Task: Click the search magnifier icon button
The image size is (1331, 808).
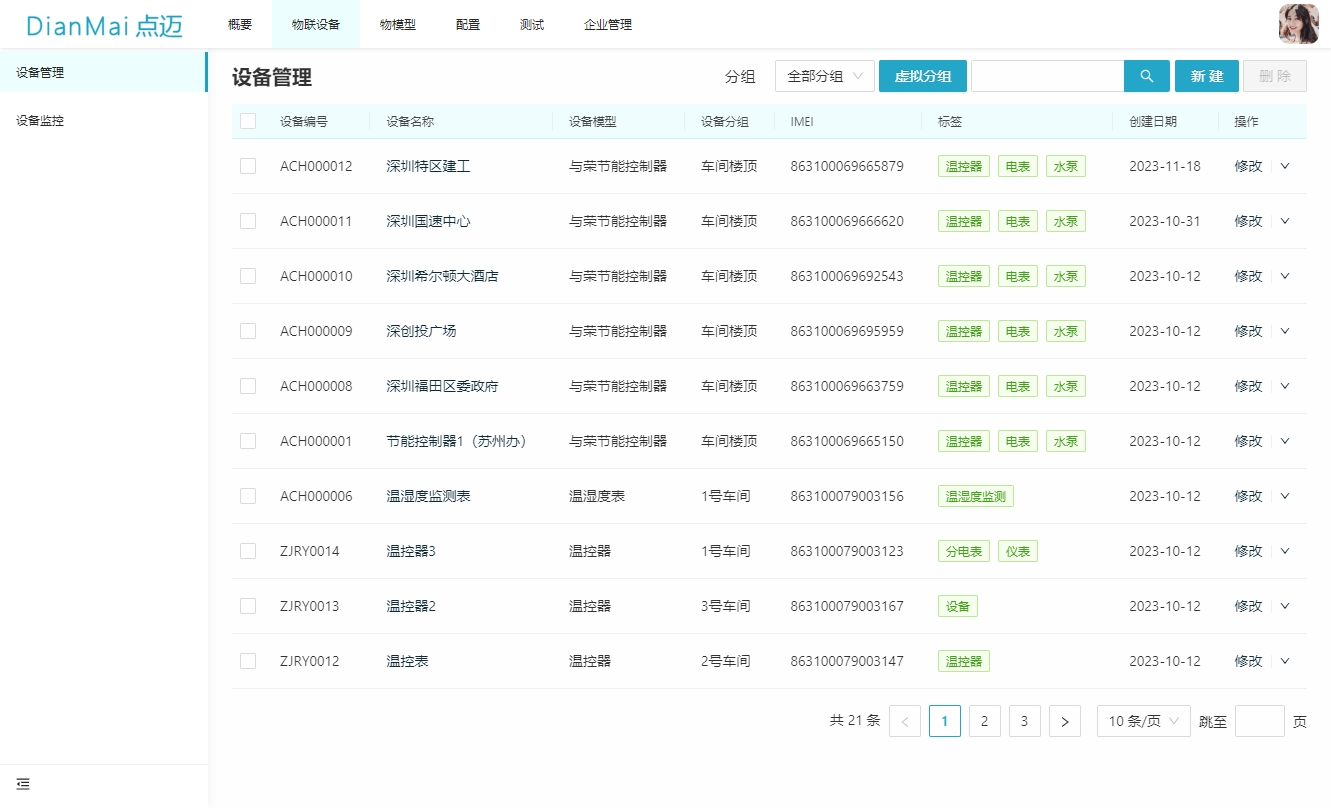Action: click(x=1147, y=76)
